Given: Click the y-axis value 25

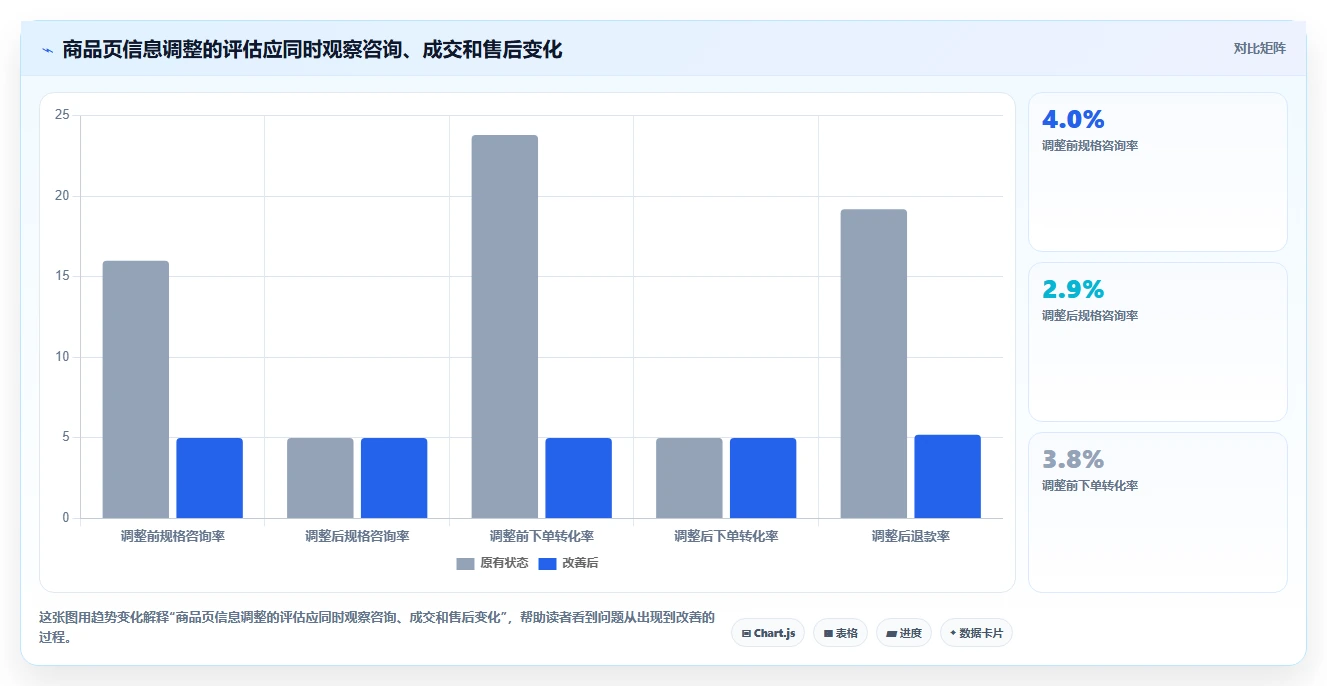Looking at the screenshot, I should (62, 115).
